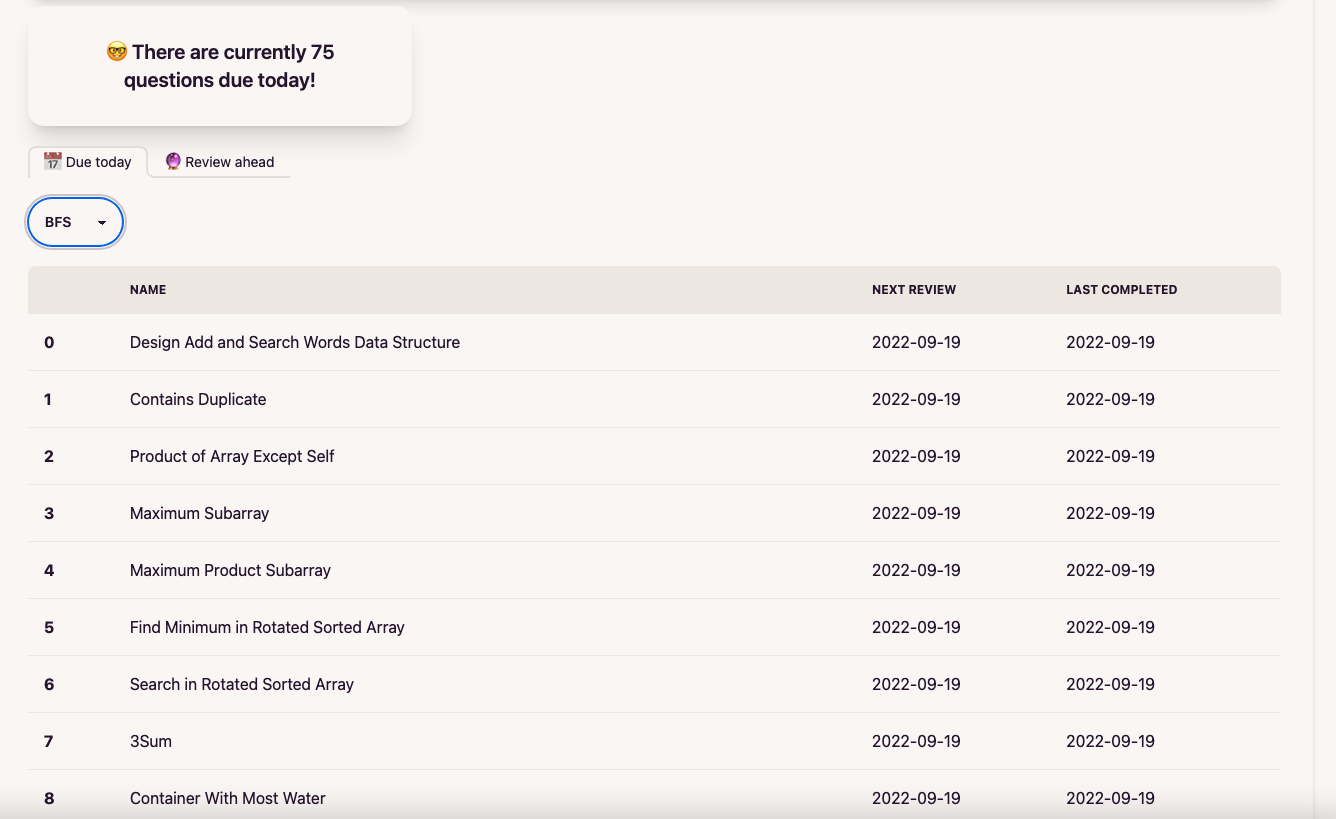Image resolution: width=1336 pixels, height=819 pixels.
Task: Click last completed date of Container With Most Water
Action: click(1110, 798)
